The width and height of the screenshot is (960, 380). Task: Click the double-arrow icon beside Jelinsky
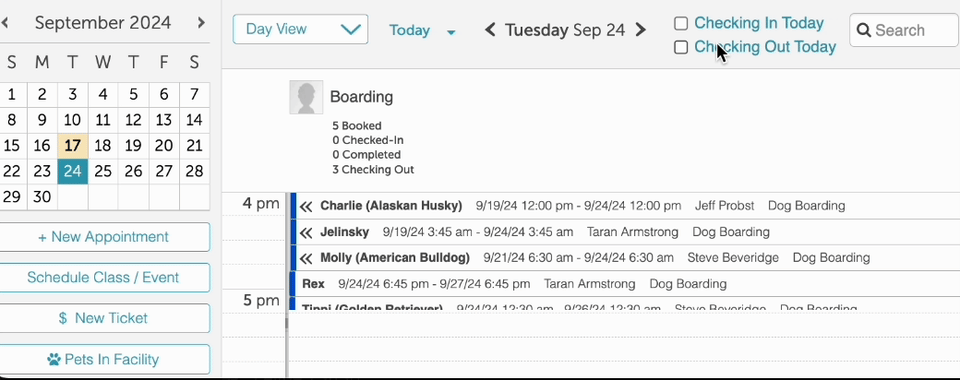click(306, 233)
